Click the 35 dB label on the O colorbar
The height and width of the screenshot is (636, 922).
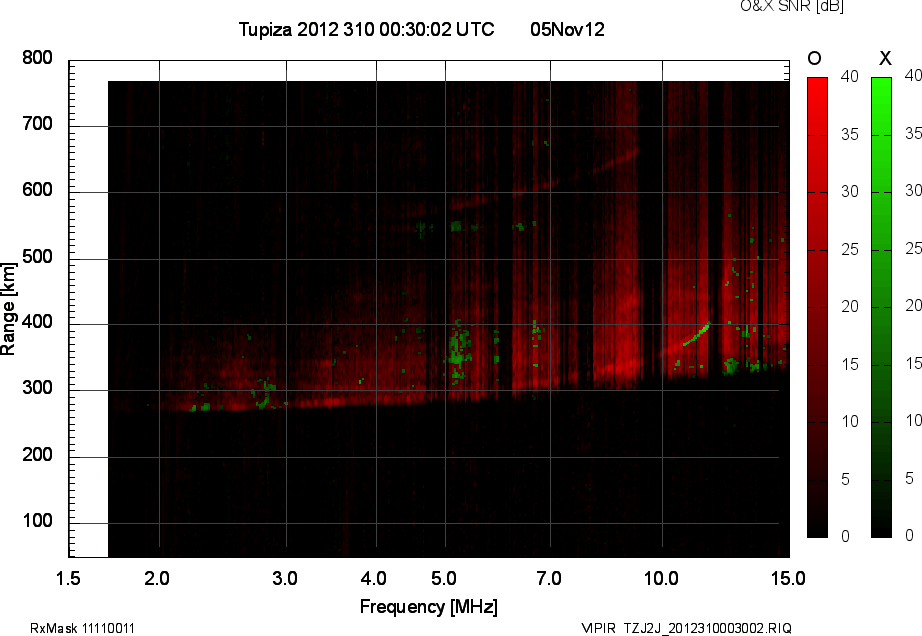pos(850,135)
